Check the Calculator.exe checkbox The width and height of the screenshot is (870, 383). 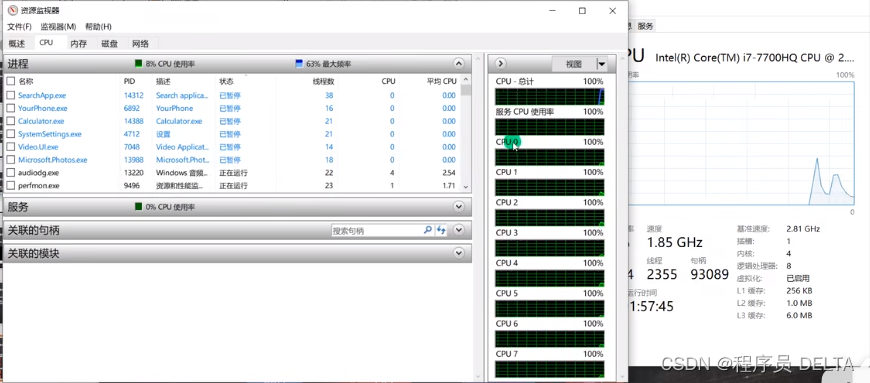[11, 121]
